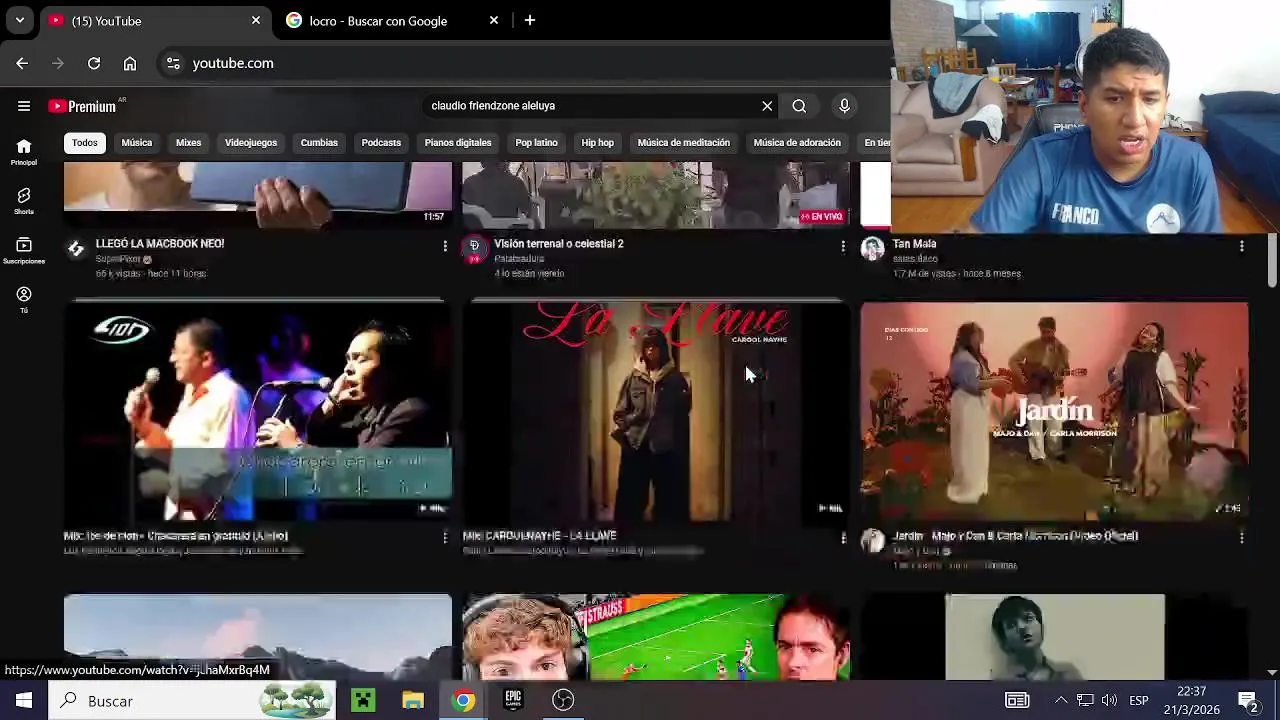Select the Música filter chip

137,142
